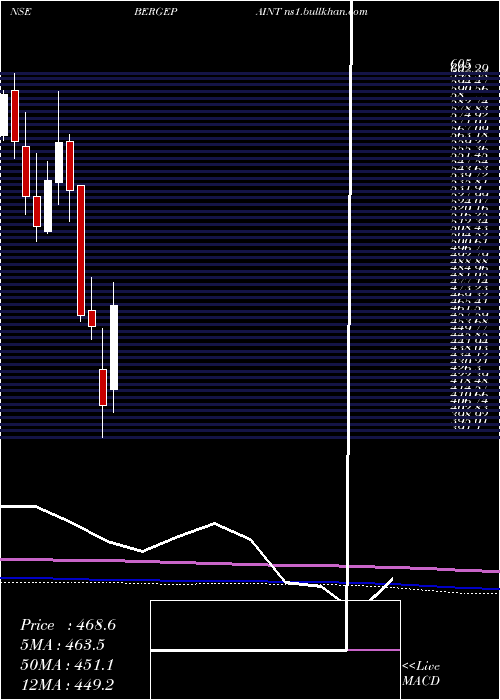Click the blue moving average line
Image resolution: width=500 pixels, height=700 pixels.
click(x=250, y=582)
